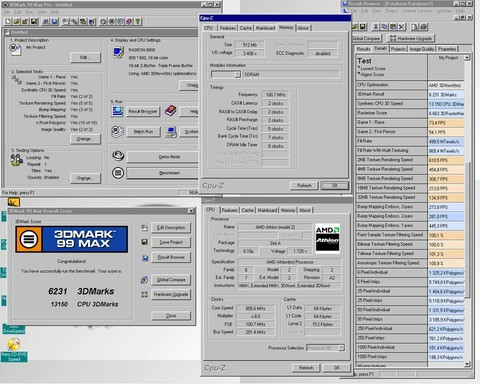Click the delete X icon in Result Browser toolbar
The width and height of the screenshot is (480, 384).
[x=402, y=27]
